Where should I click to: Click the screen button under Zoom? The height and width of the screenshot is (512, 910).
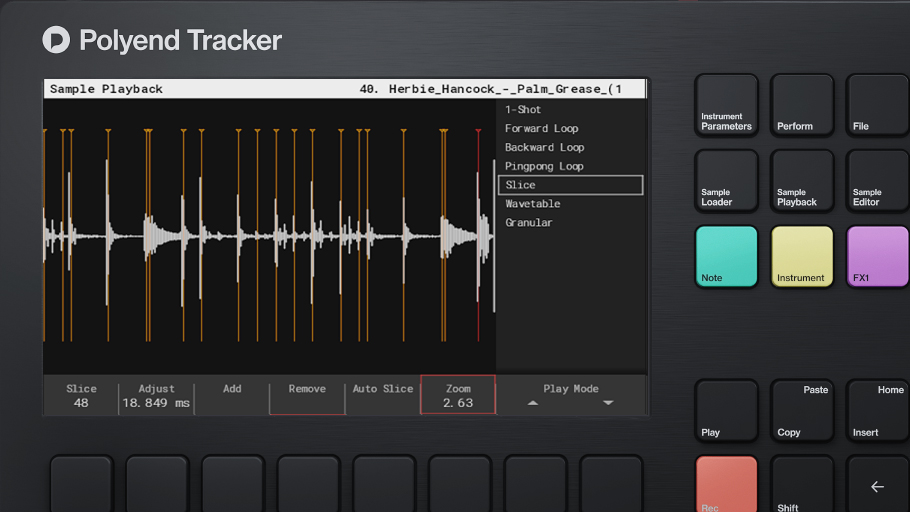click(460, 484)
